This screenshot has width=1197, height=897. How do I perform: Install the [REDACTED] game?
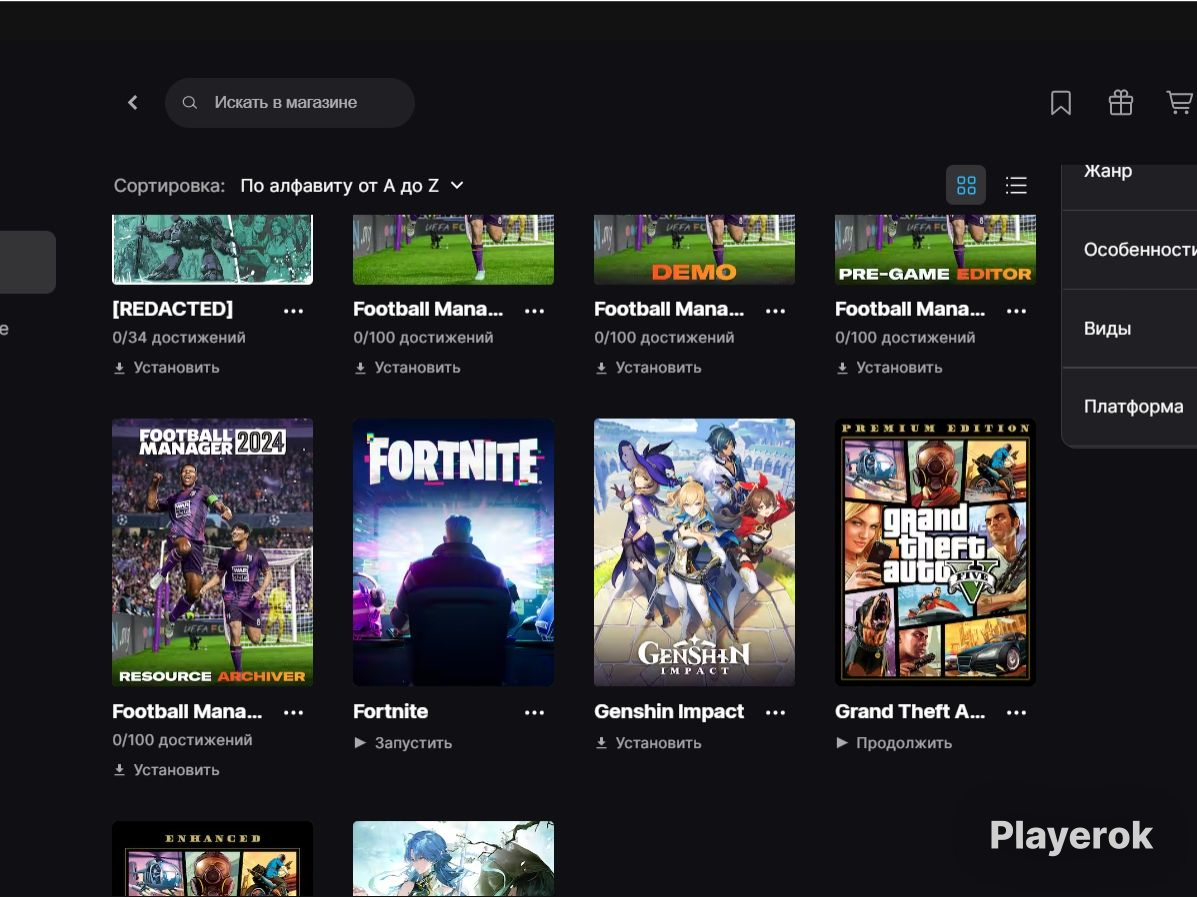coord(166,367)
